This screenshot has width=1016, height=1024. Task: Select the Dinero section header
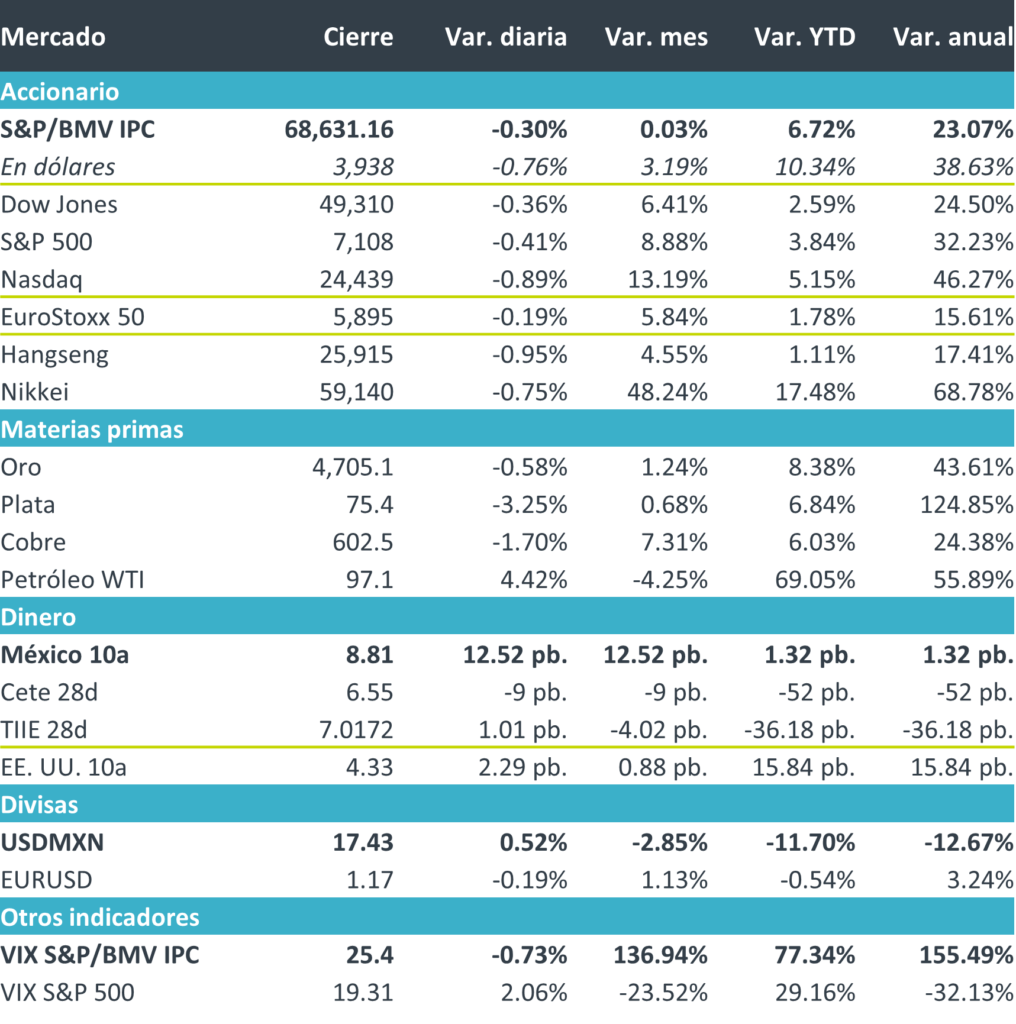(x=38, y=617)
